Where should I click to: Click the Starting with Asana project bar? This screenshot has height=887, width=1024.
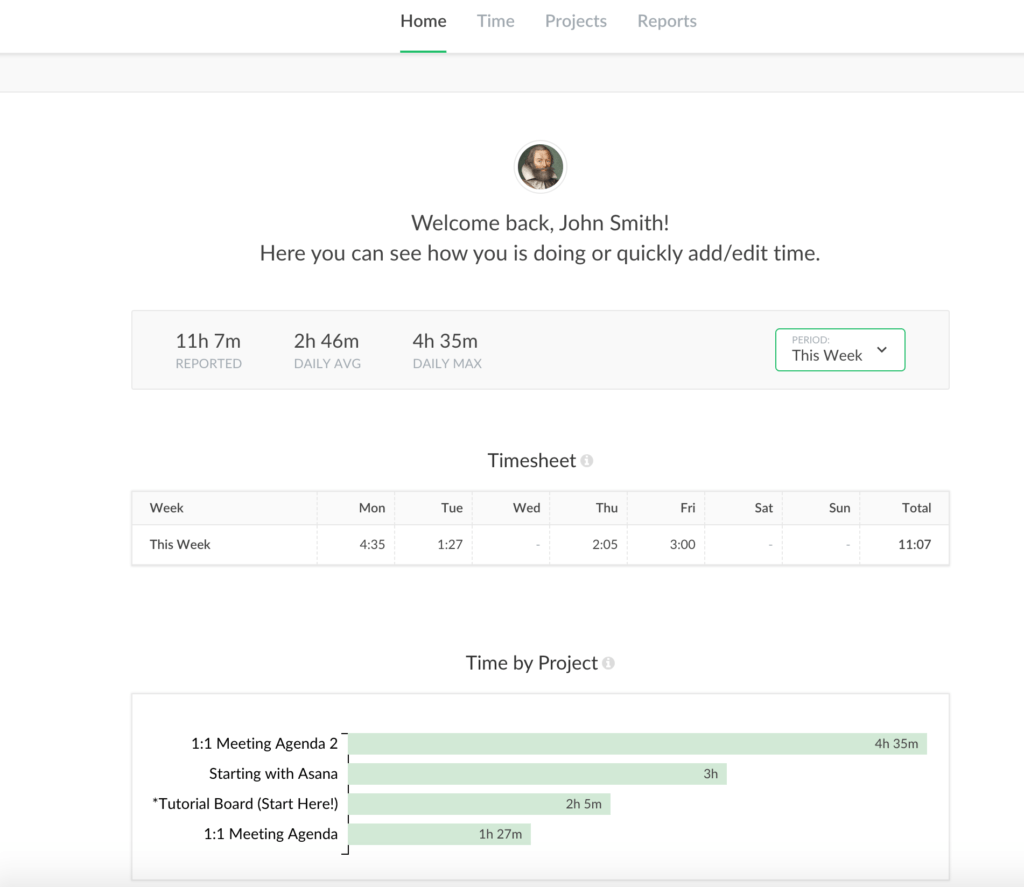540,773
